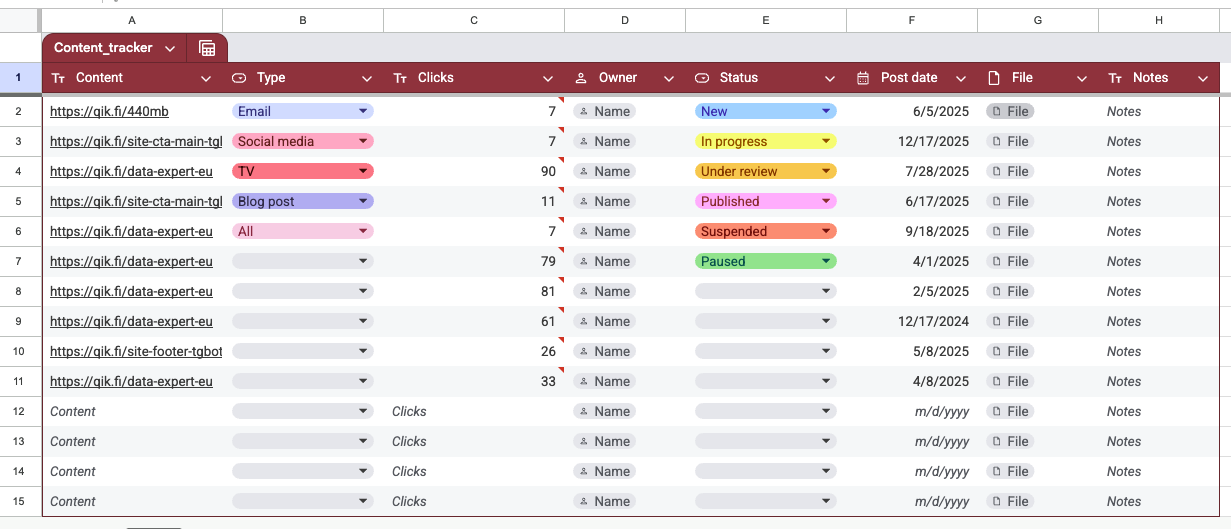The image size is (1231, 529).
Task: Click the dropdown-type icon in Status header
Action: [702, 78]
